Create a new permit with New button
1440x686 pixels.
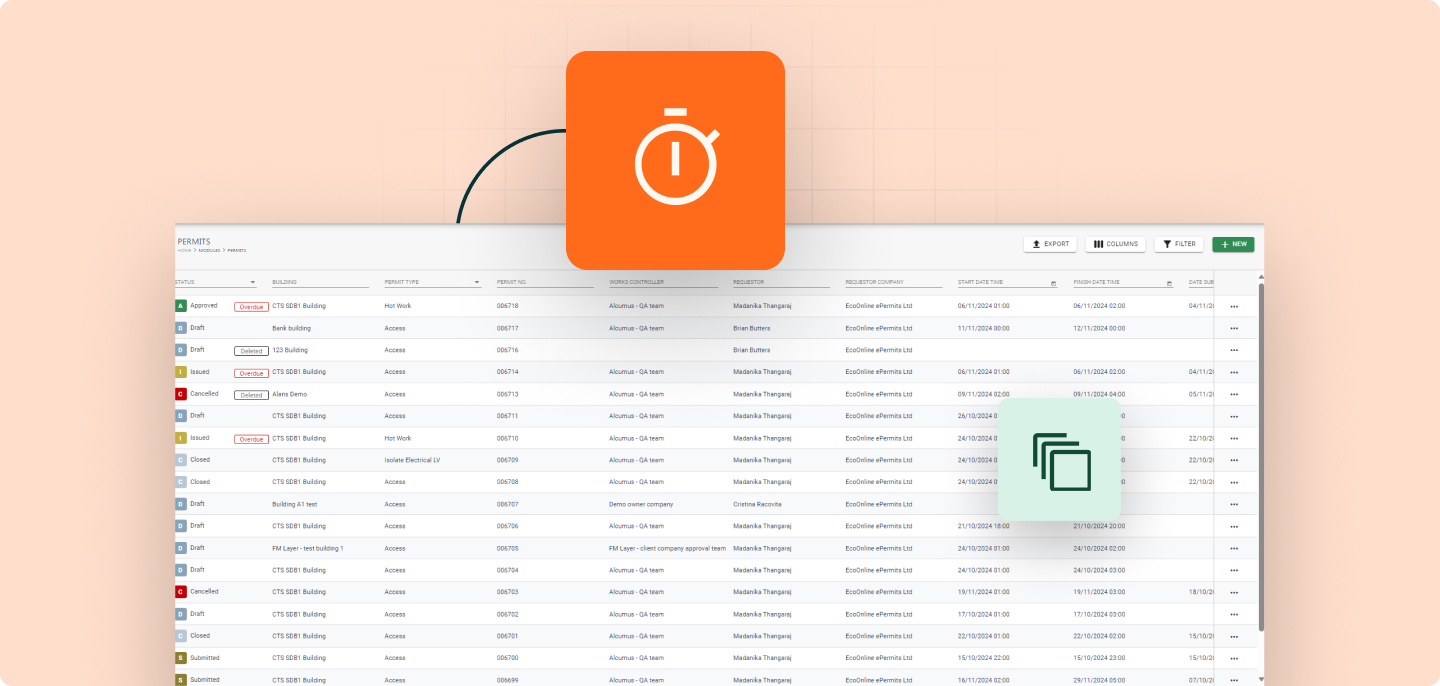[1233, 244]
